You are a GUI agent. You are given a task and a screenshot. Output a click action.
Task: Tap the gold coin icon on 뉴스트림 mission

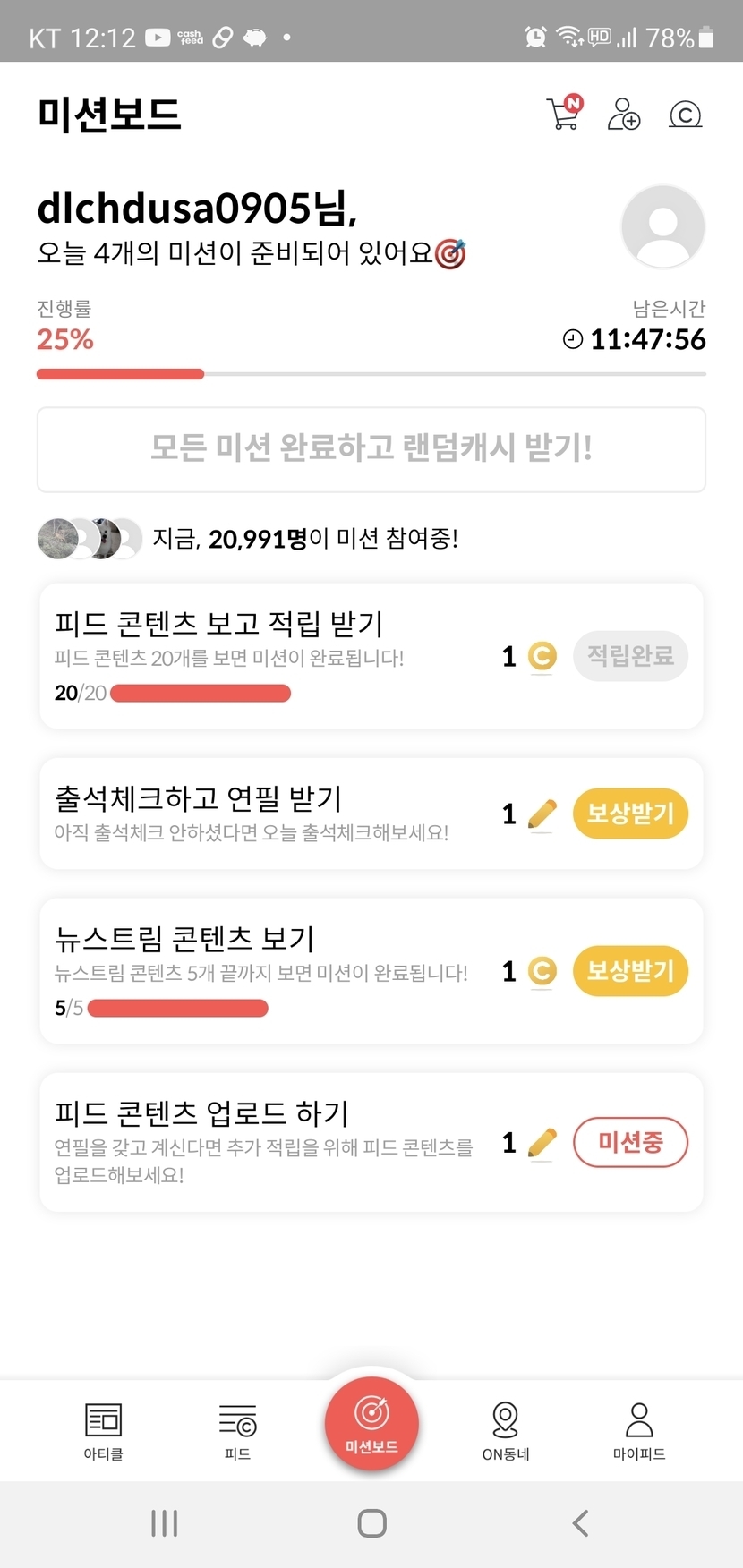542,971
